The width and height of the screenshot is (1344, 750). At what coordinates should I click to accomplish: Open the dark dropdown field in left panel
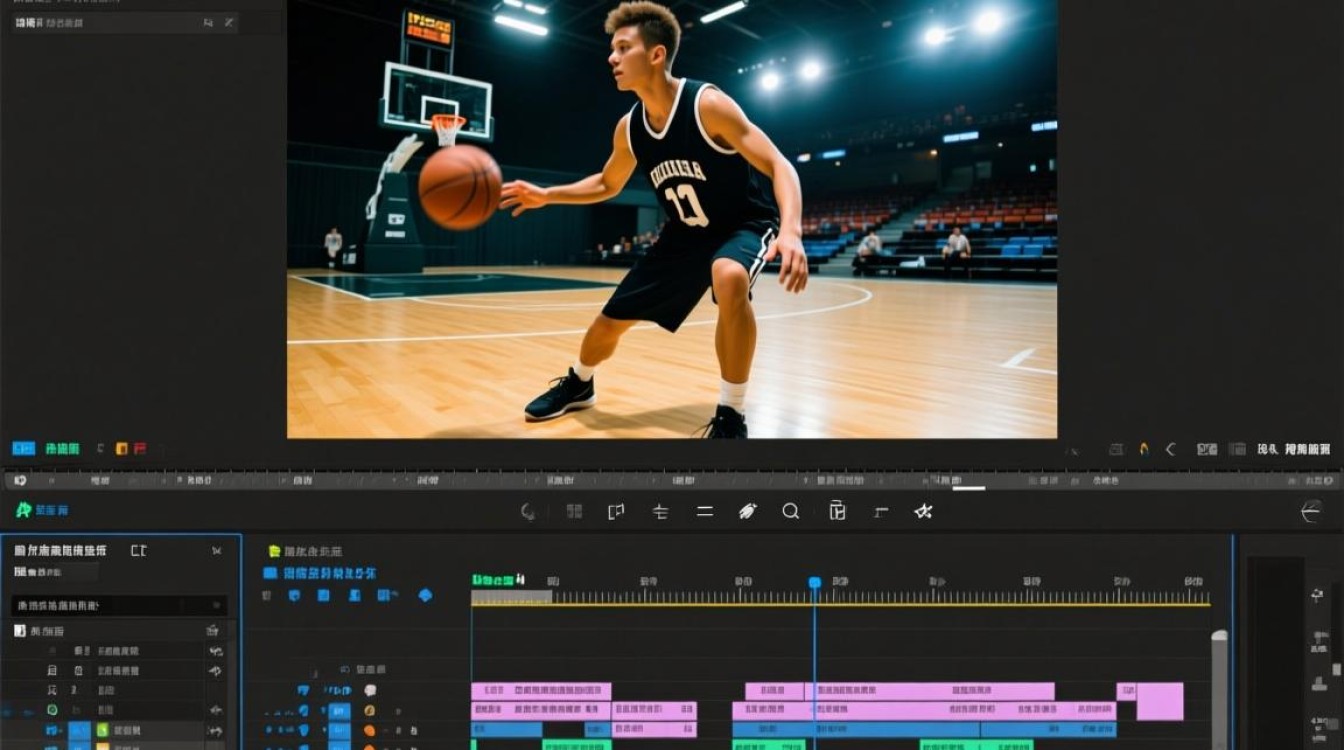pos(119,606)
